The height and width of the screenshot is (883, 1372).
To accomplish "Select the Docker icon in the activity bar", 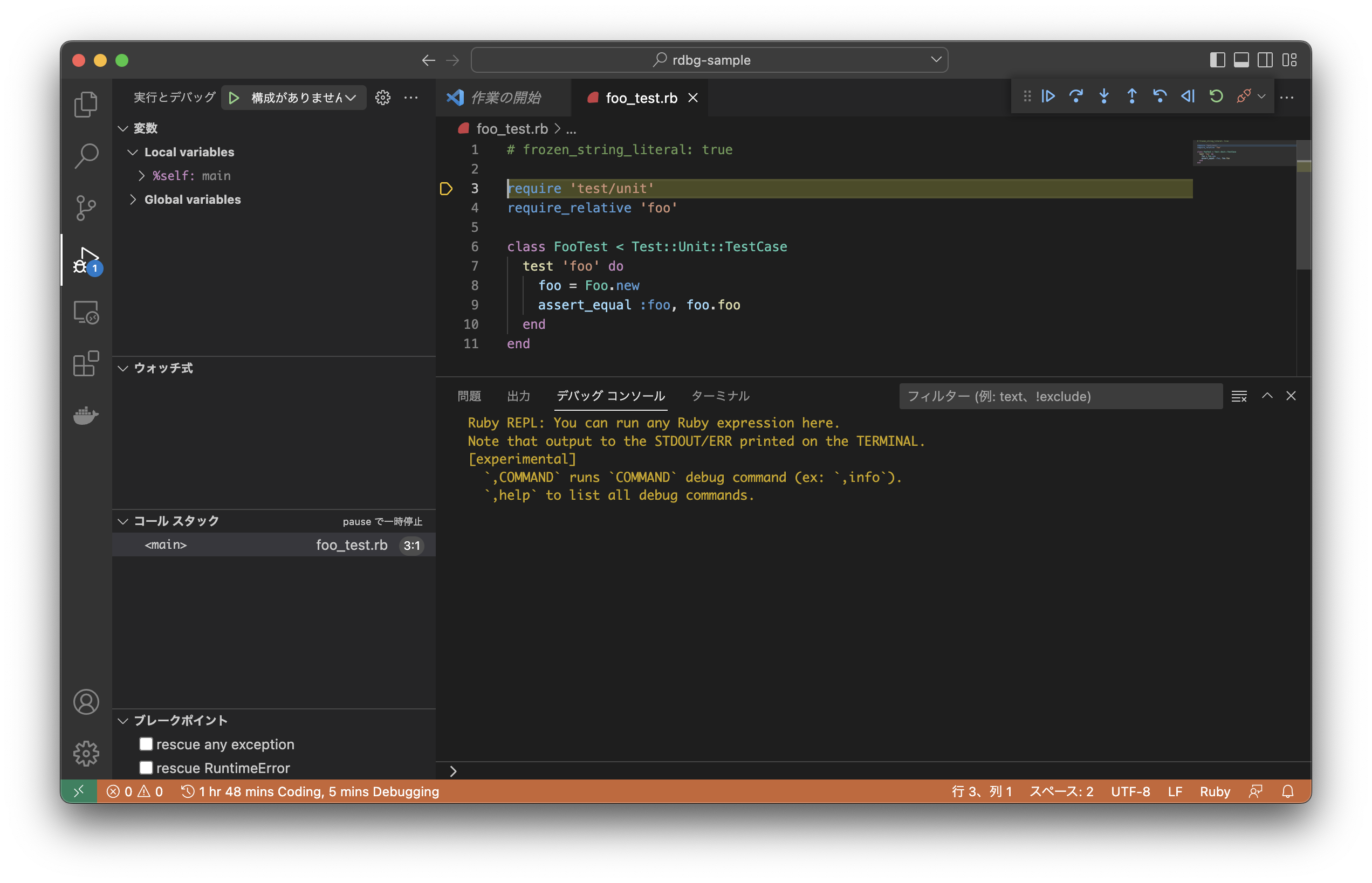I will pyautogui.click(x=86, y=416).
